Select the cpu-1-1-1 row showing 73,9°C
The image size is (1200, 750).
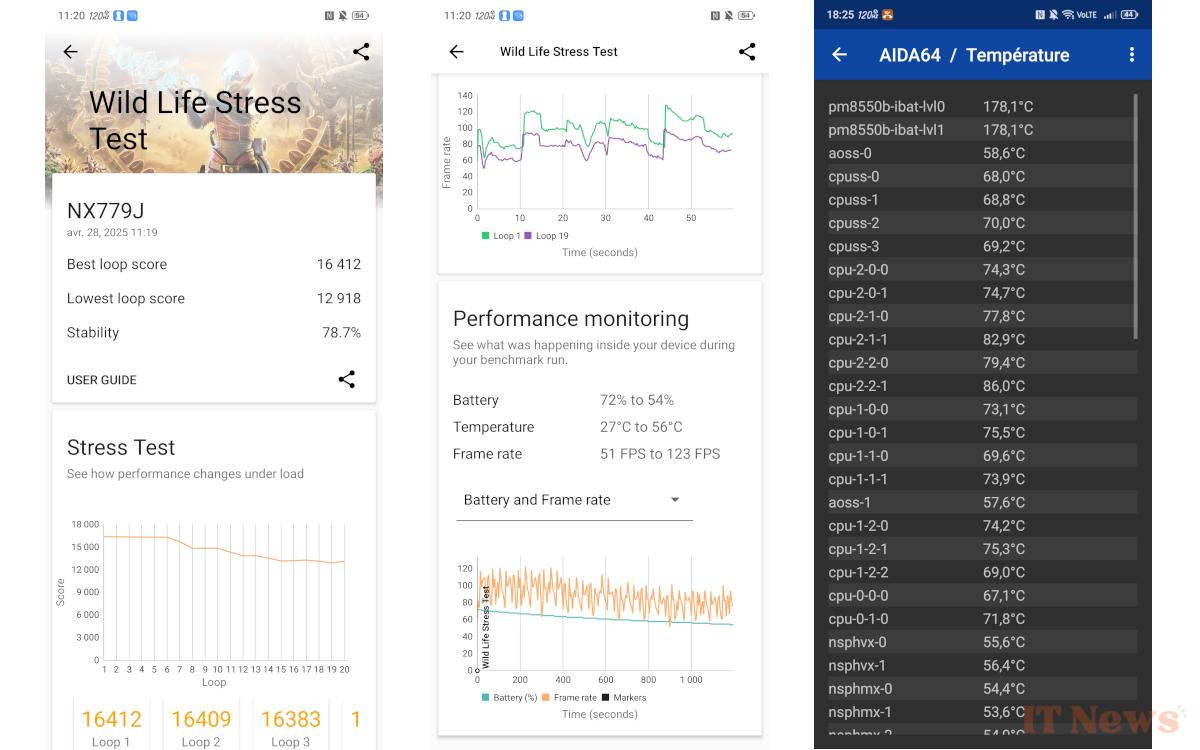981,479
